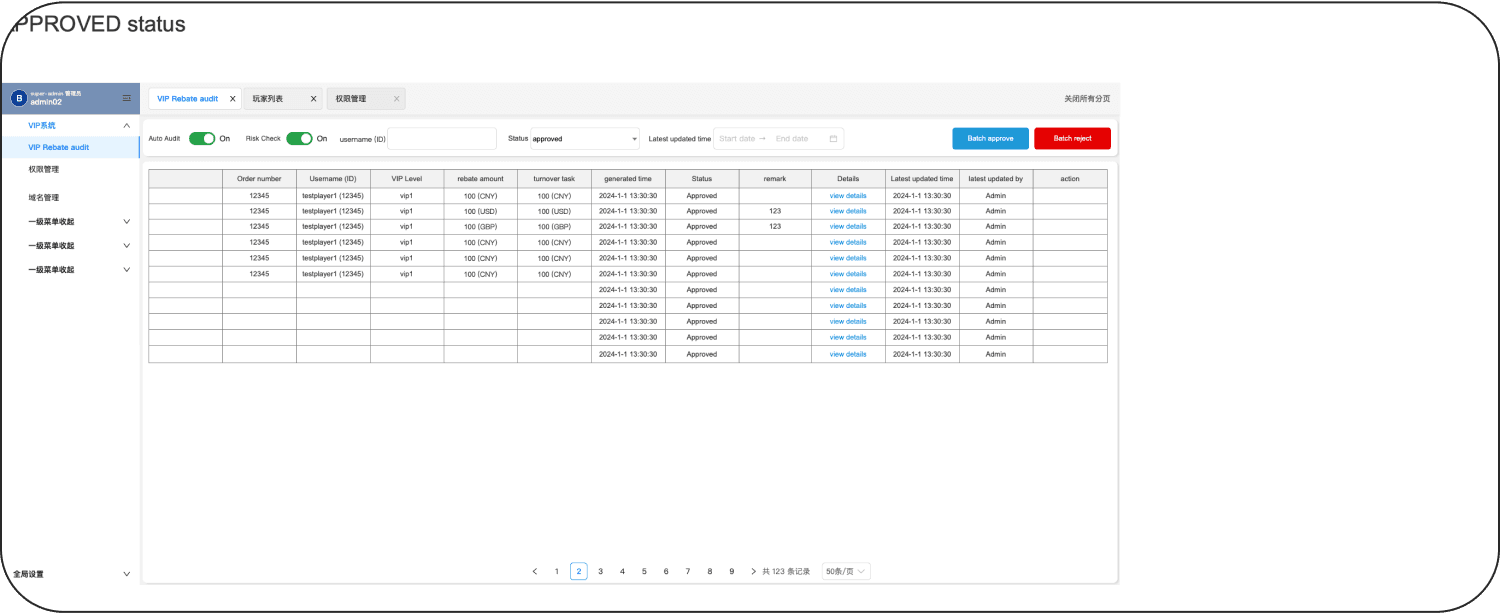Click the action column header
Viewport: 1500px width, 613px height.
(x=1070, y=178)
